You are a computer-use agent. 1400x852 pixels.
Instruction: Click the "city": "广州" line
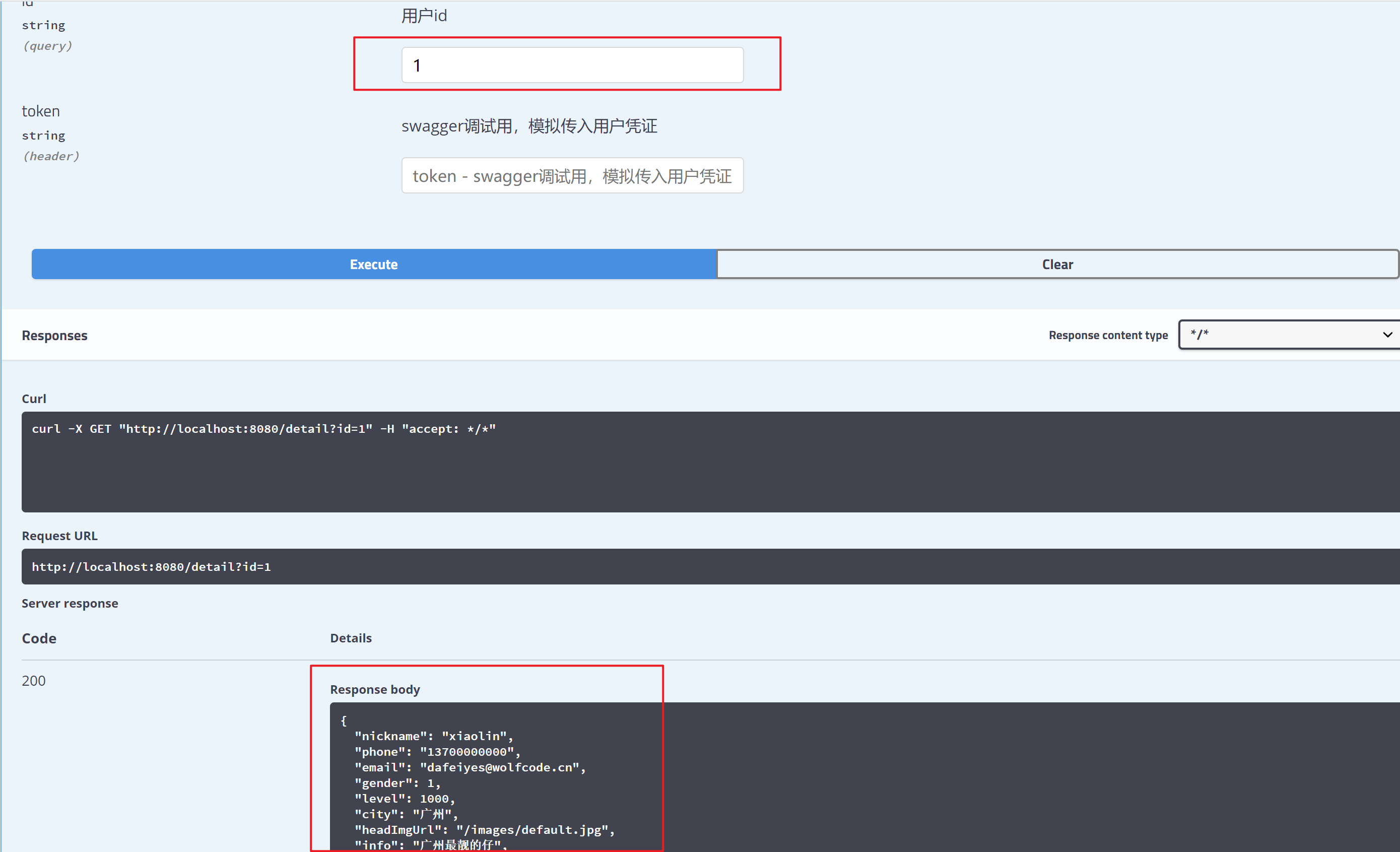406,815
